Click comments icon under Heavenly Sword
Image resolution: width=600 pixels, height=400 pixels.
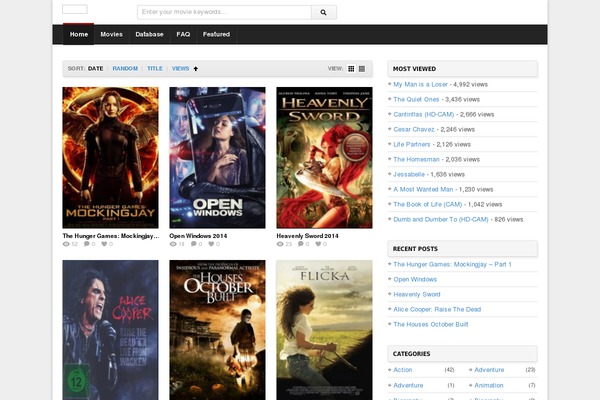click(x=301, y=244)
